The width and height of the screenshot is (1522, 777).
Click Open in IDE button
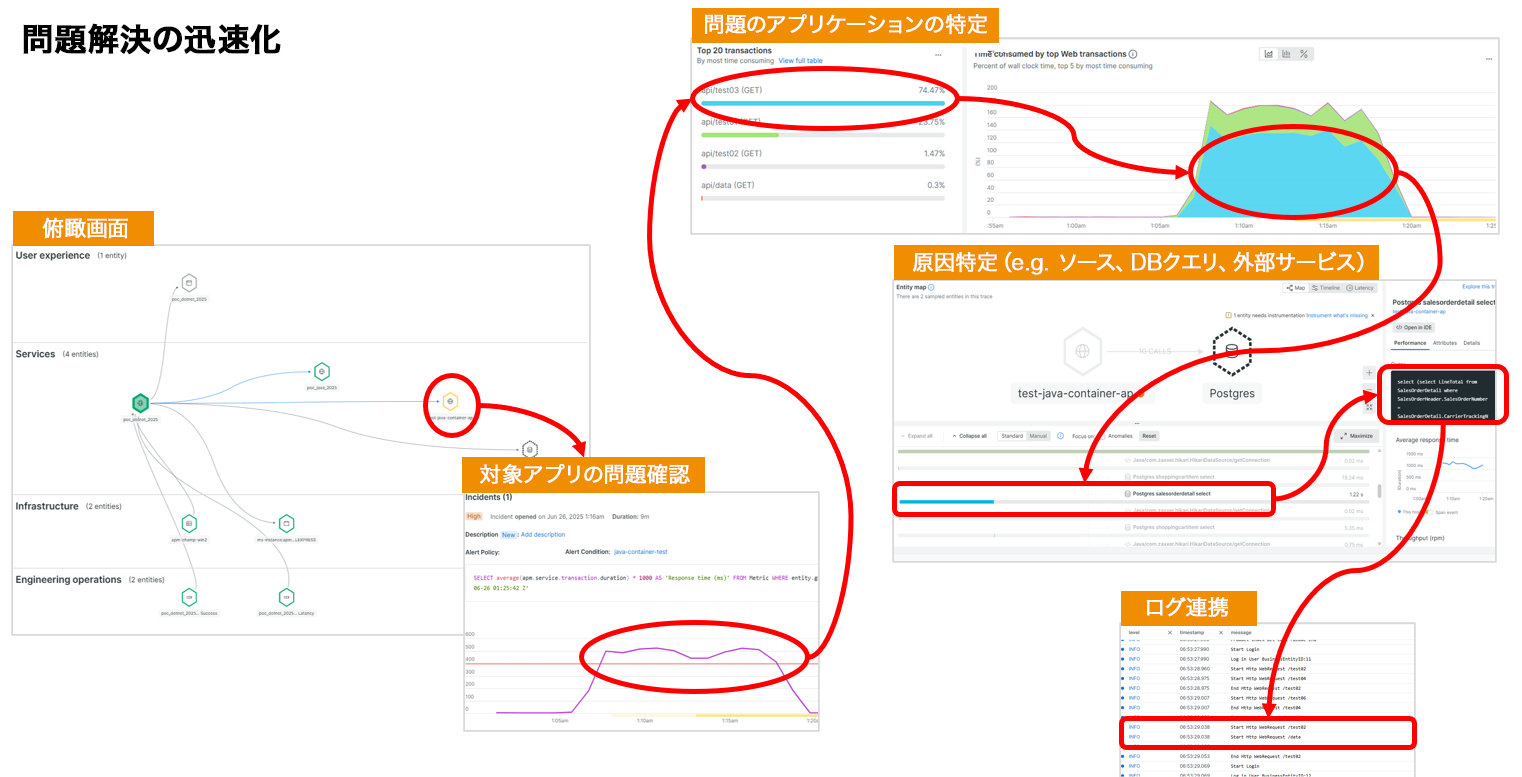coord(1413,327)
